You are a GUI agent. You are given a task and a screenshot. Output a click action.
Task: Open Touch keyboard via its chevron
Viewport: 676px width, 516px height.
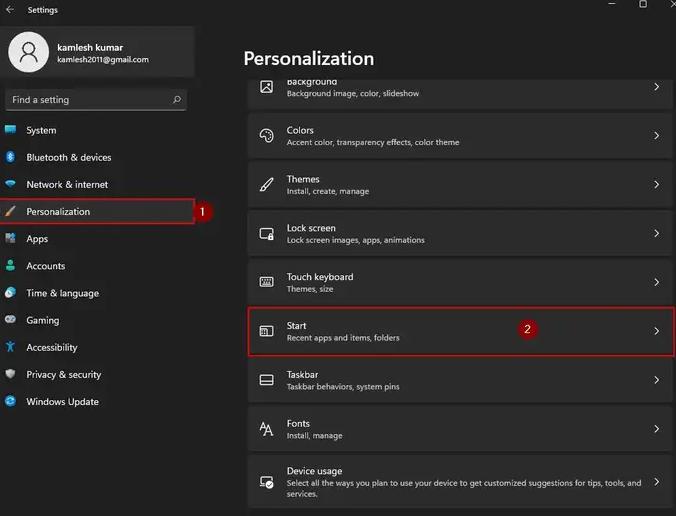pos(656,282)
